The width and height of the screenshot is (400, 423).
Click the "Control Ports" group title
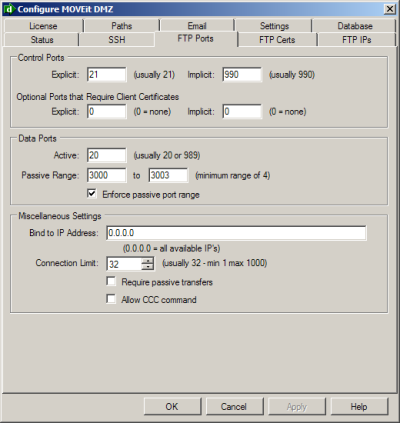(41, 58)
